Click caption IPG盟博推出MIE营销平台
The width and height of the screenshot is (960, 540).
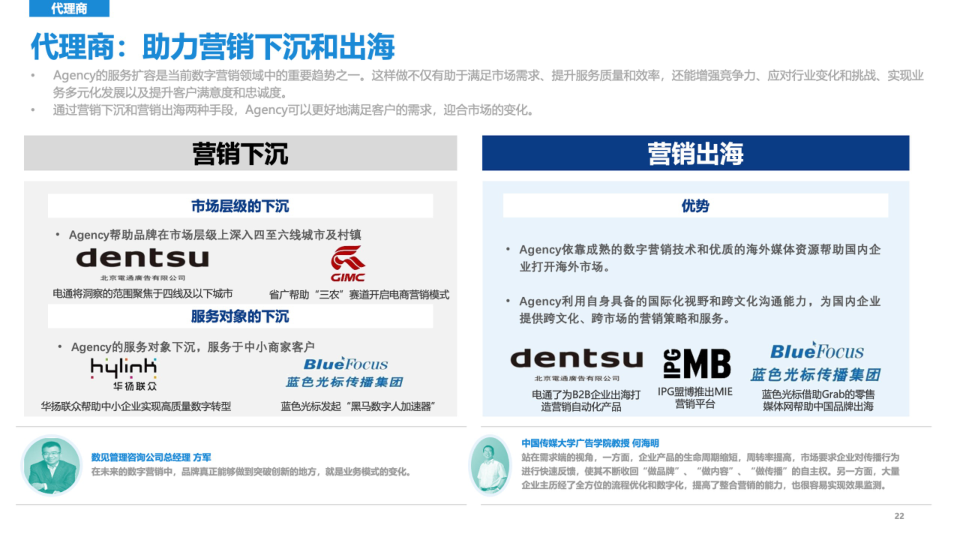[695, 397]
